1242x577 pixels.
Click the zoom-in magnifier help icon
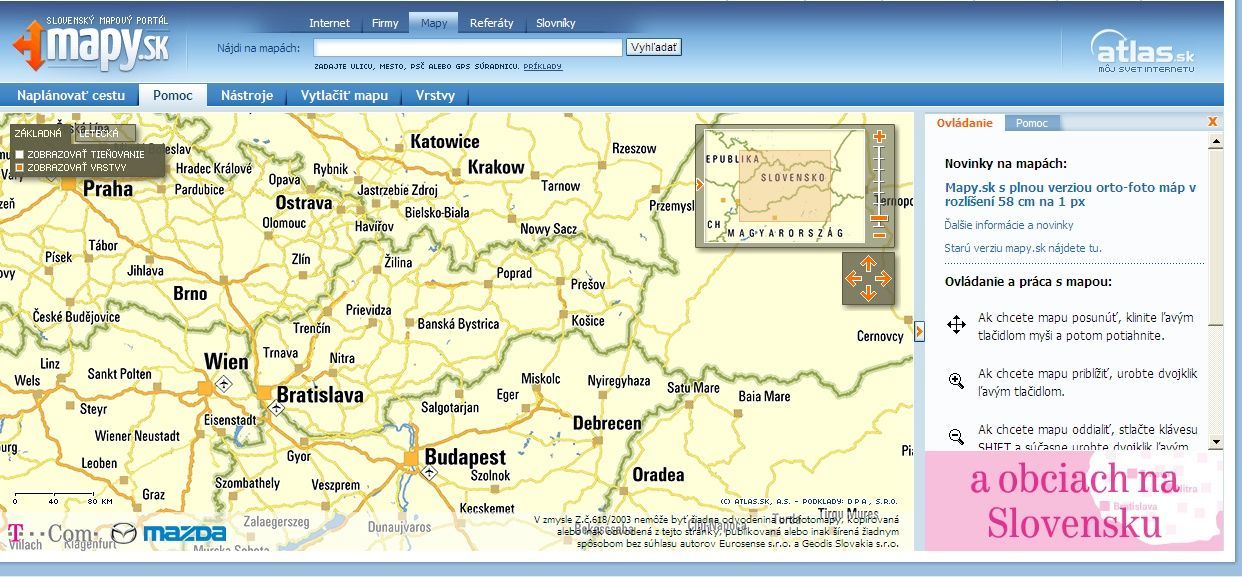956,380
